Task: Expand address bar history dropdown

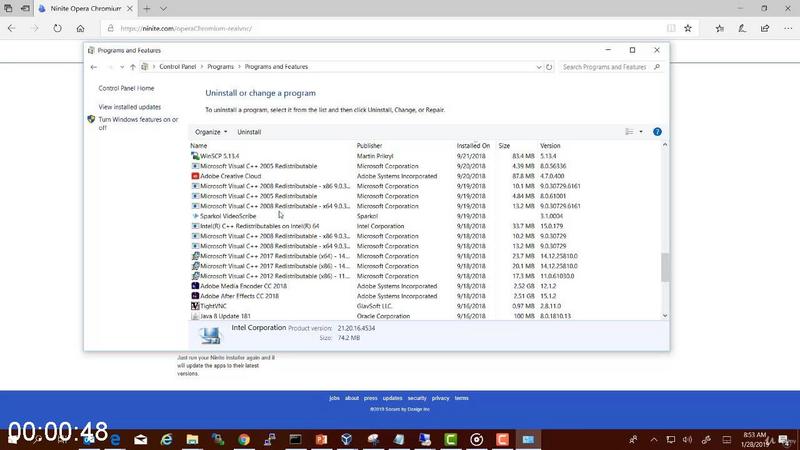Action: tap(539, 67)
